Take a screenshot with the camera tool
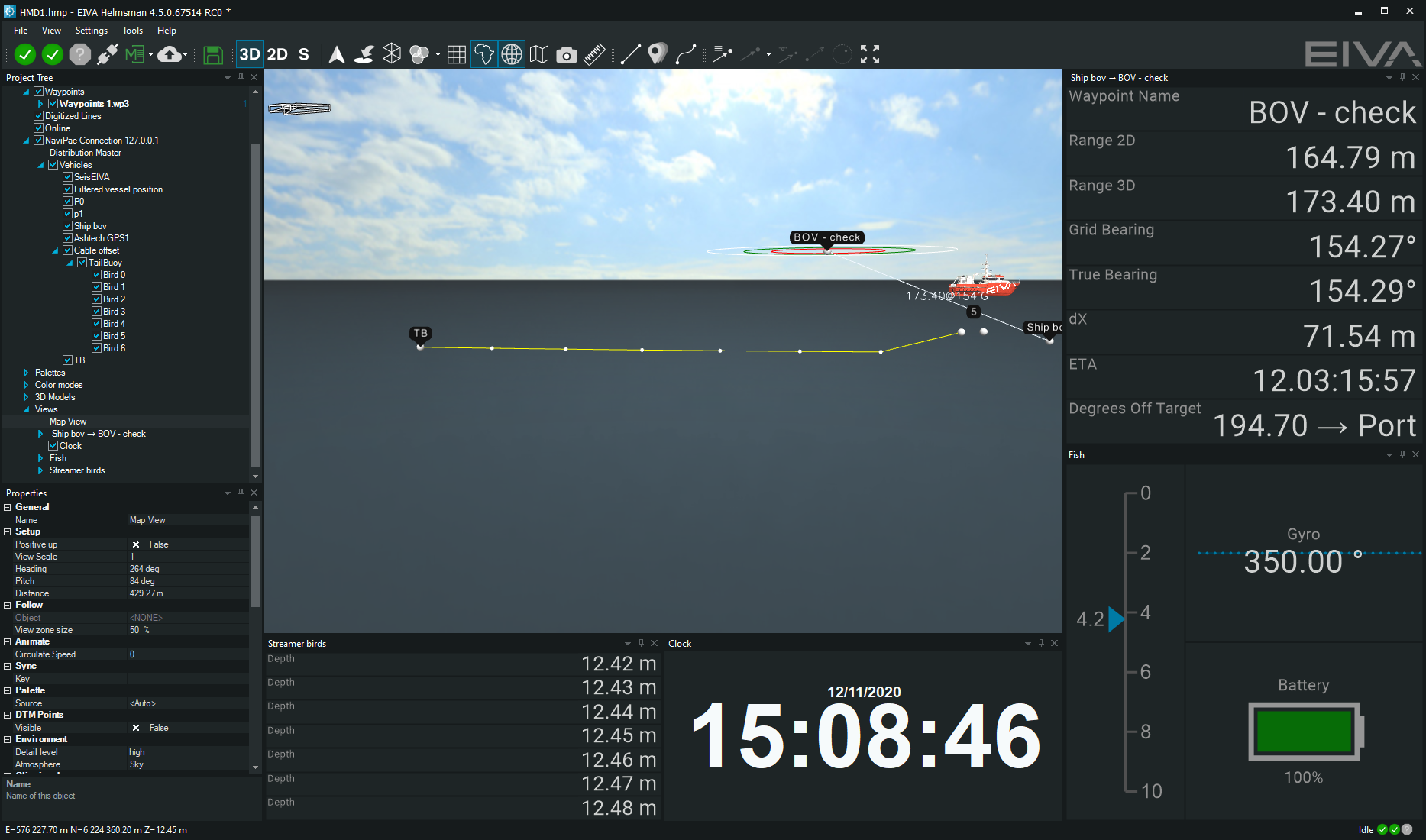 coord(566,54)
